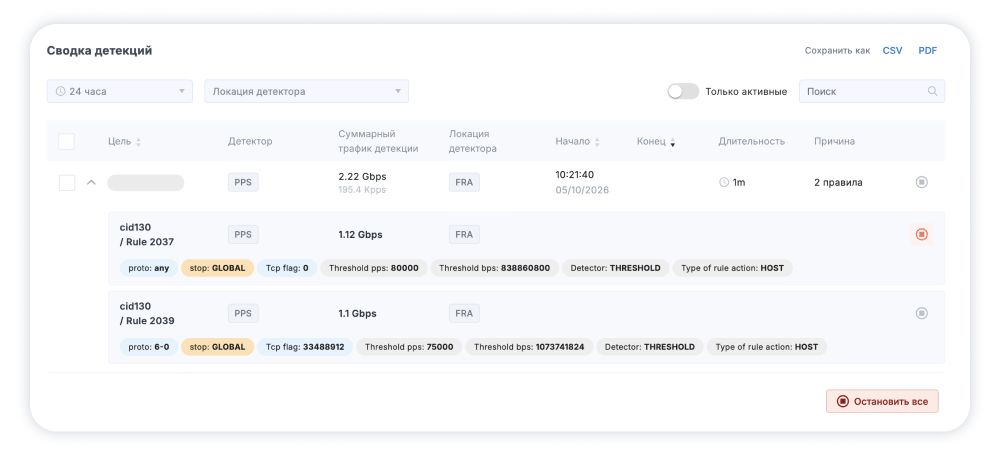The height and width of the screenshot is (456, 1000).
Task: Click the Длительность column header
Action: (x=751, y=142)
